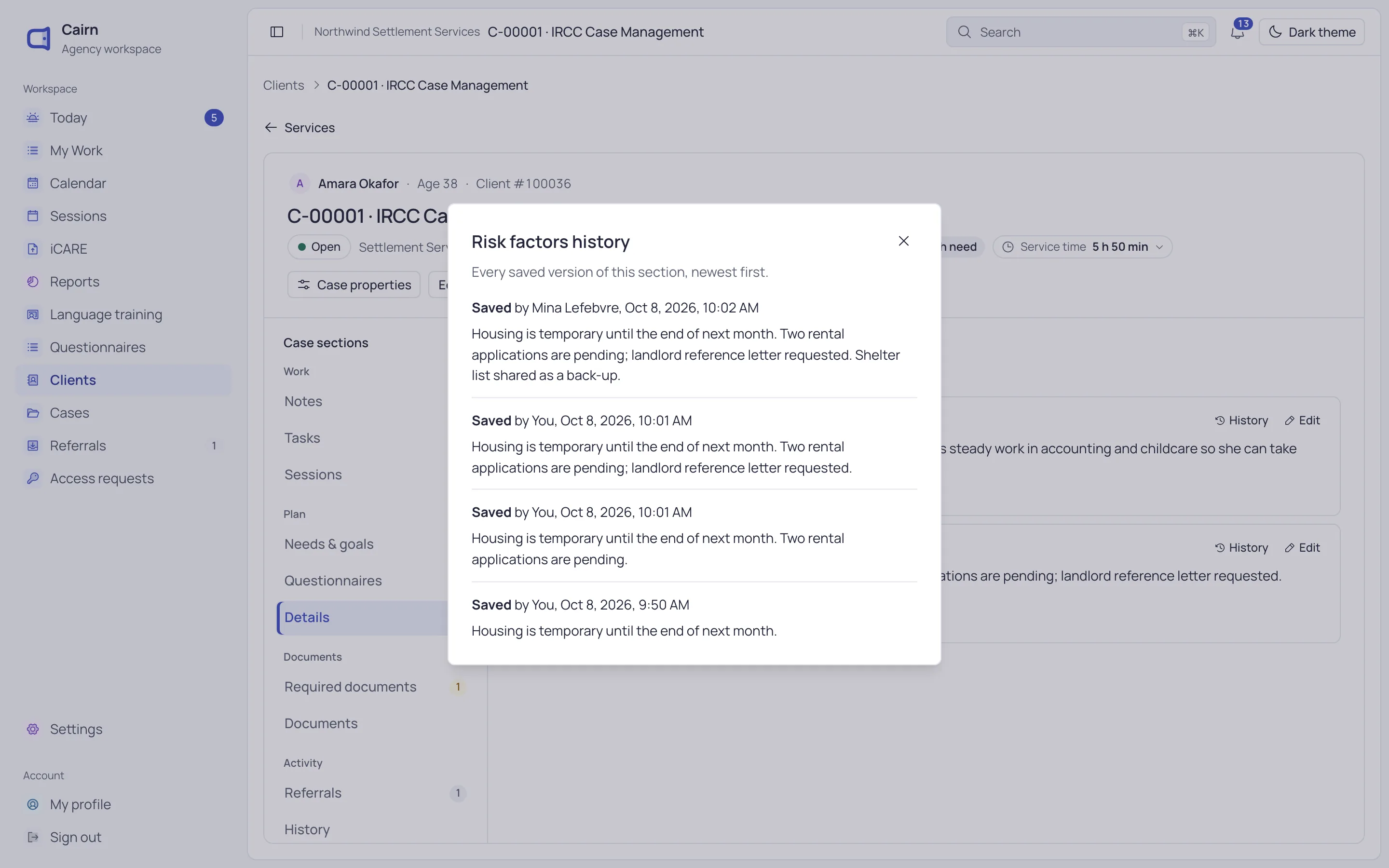Open Case properties button
1389x868 pixels.
354,285
